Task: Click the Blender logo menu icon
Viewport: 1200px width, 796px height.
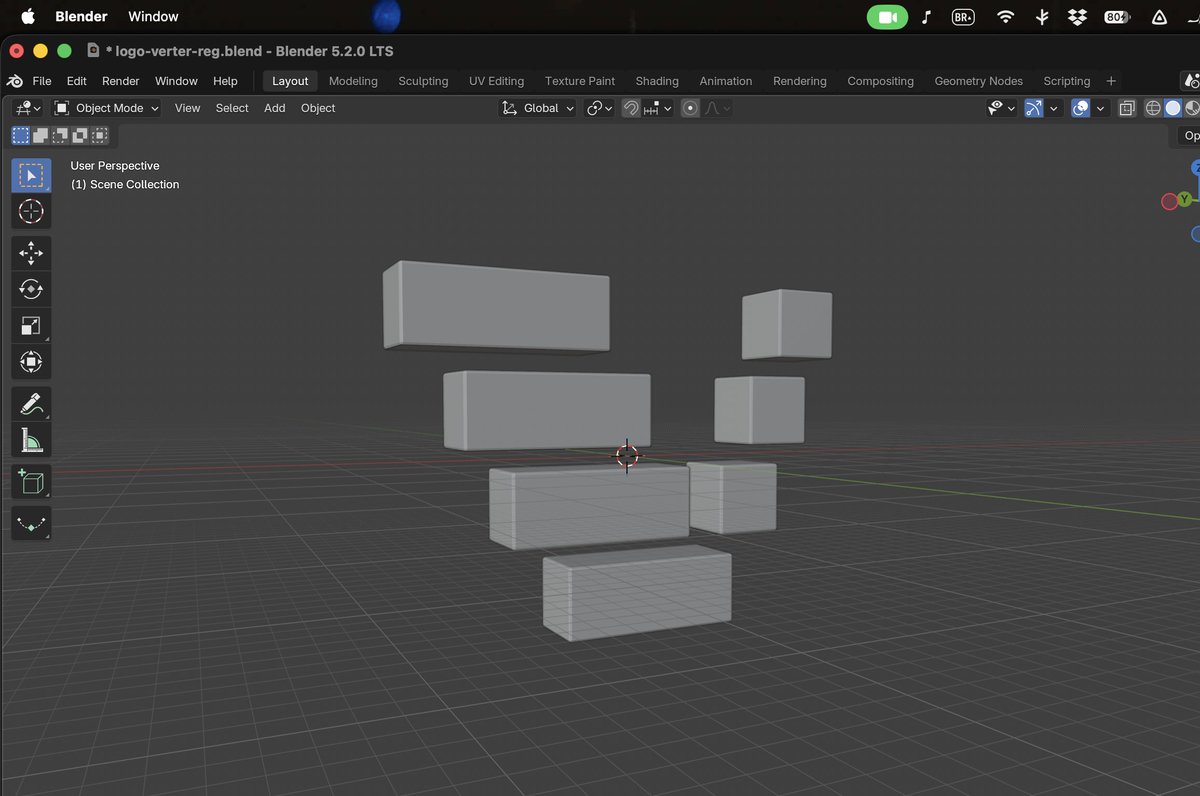Action: click(15, 81)
